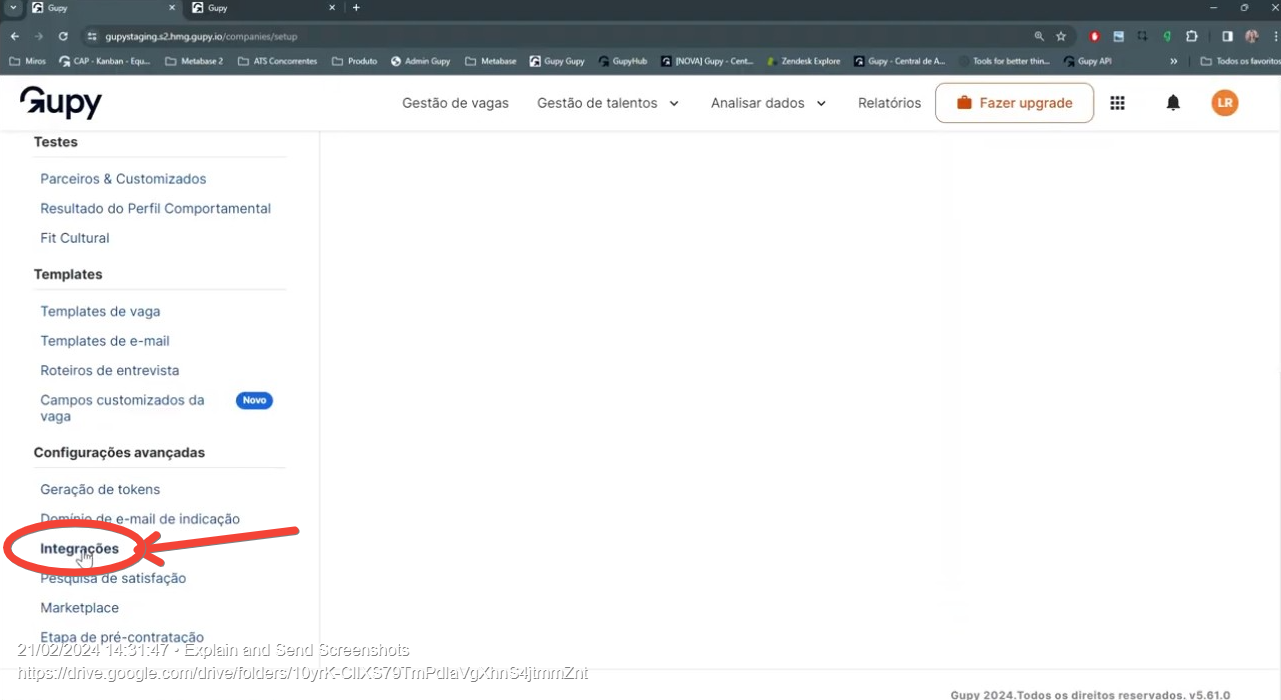Image resolution: width=1281 pixels, height=700 pixels.
Task: Open the Chrome profile avatar
Action: pos(1252,36)
